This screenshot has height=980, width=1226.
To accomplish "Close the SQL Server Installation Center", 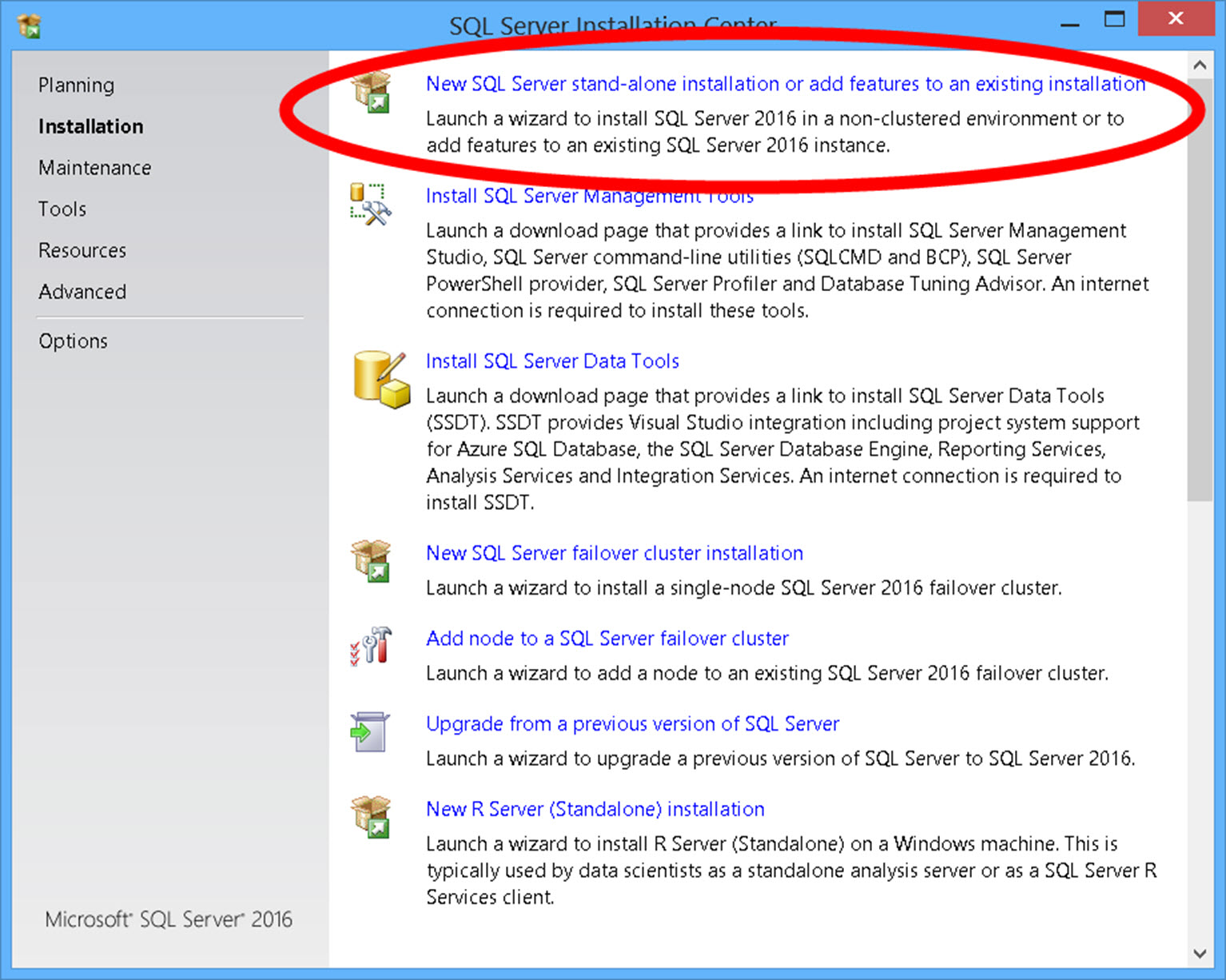I will [1176, 19].
